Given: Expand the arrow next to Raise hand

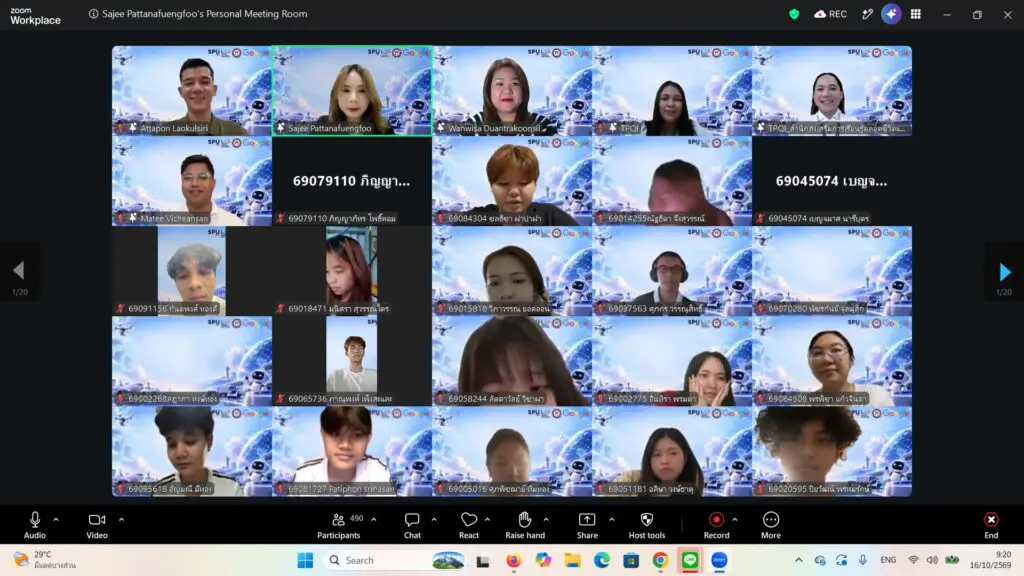Looking at the screenshot, I should click(x=546, y=520).
